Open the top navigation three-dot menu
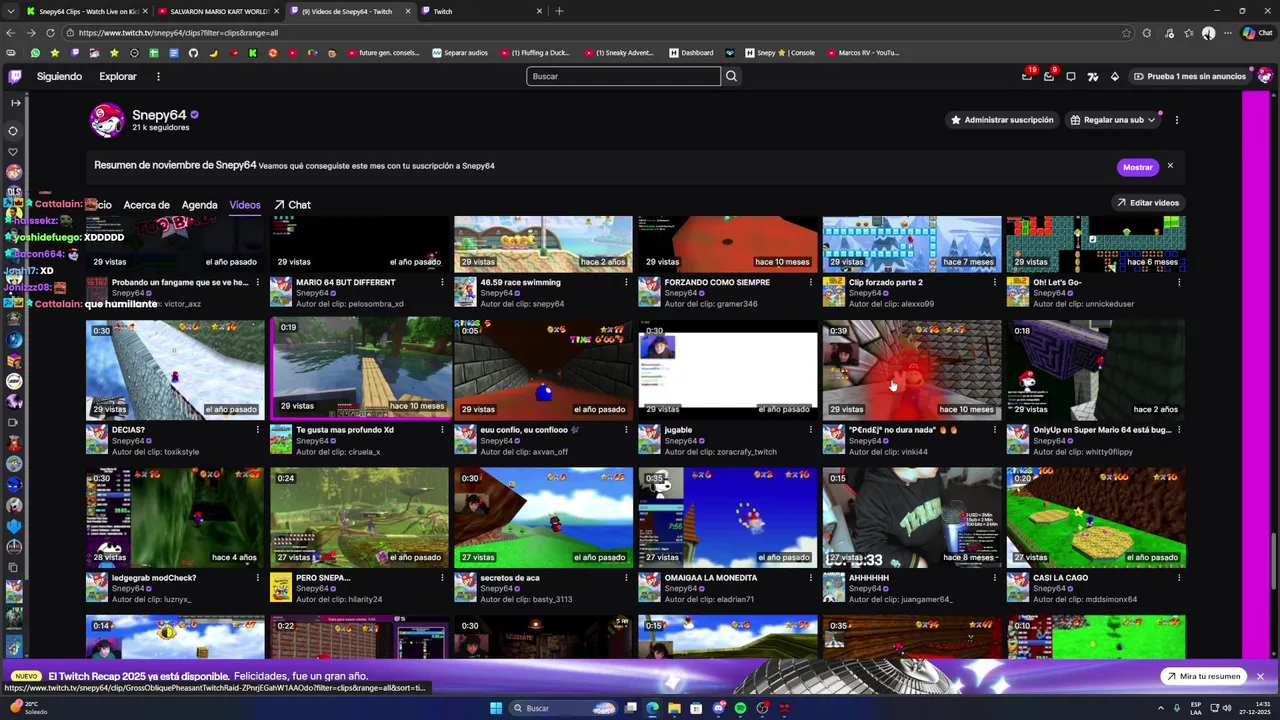Viewport: 1280px width, 720px height. tap(158, 76)
